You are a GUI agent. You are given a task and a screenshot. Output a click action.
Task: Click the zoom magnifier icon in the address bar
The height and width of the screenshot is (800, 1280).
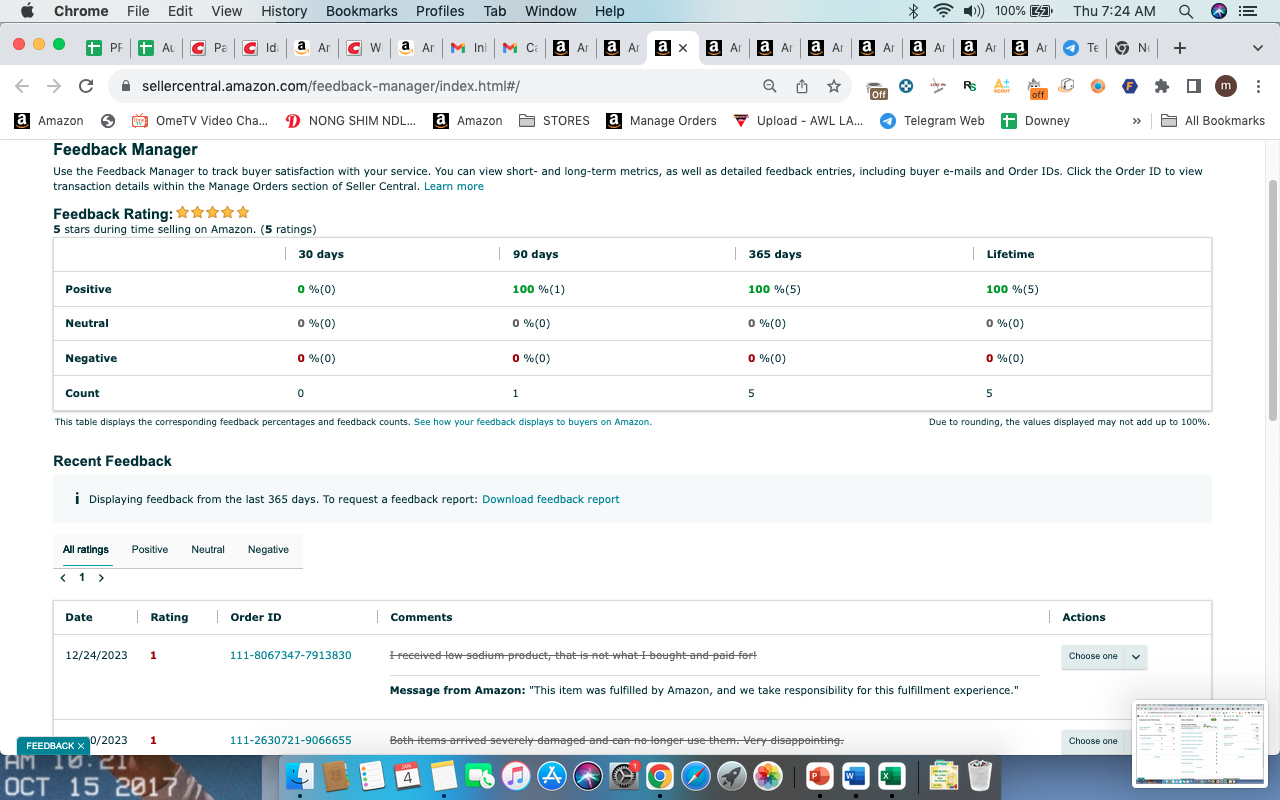[769, 86]
